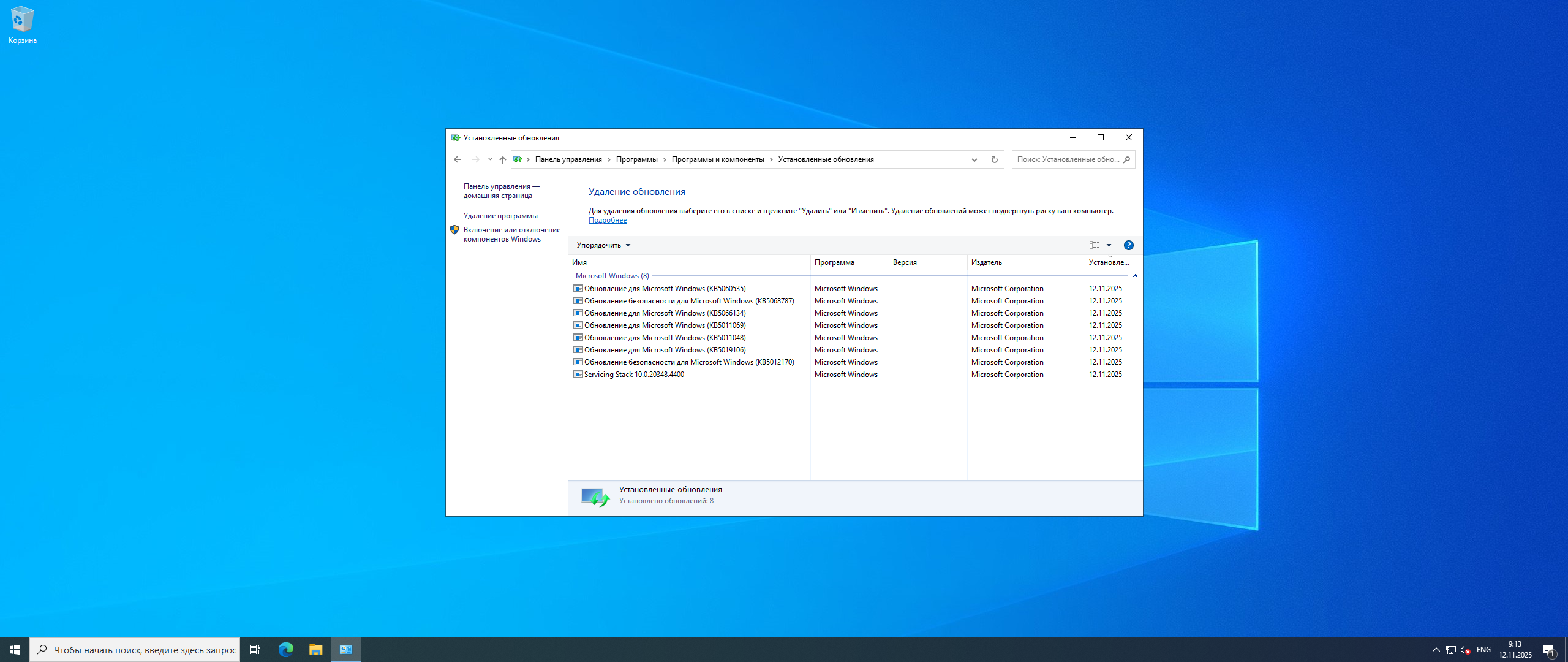Click the Up folder arrow icon
1568x662 pixels.
(x=502, y=159)
